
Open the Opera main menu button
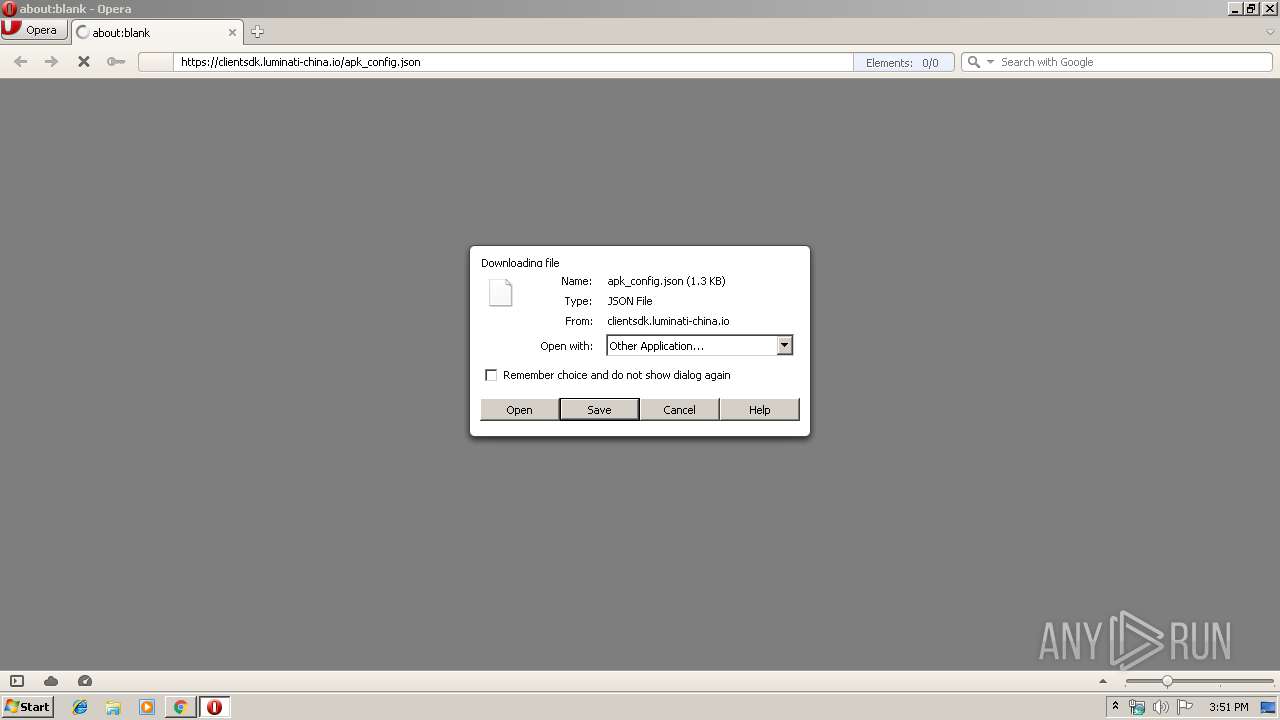[x=34, y=30]
